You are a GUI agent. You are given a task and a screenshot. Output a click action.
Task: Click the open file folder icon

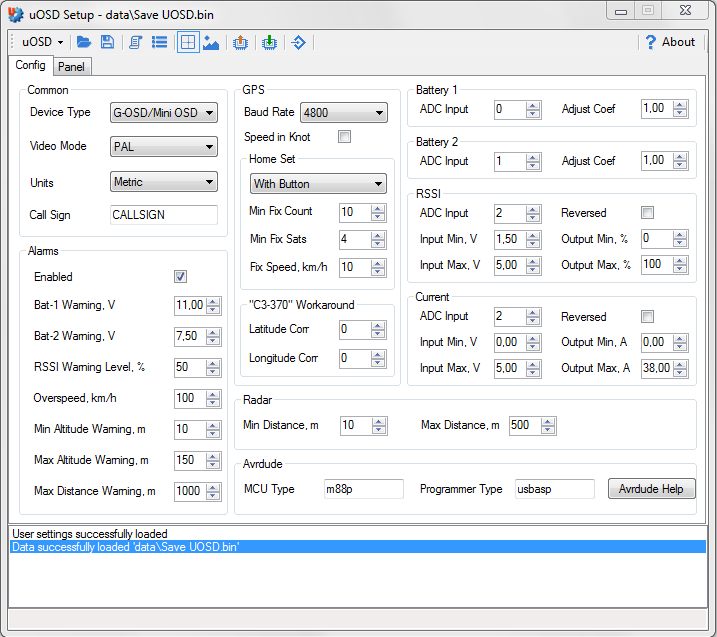(84, 42)
